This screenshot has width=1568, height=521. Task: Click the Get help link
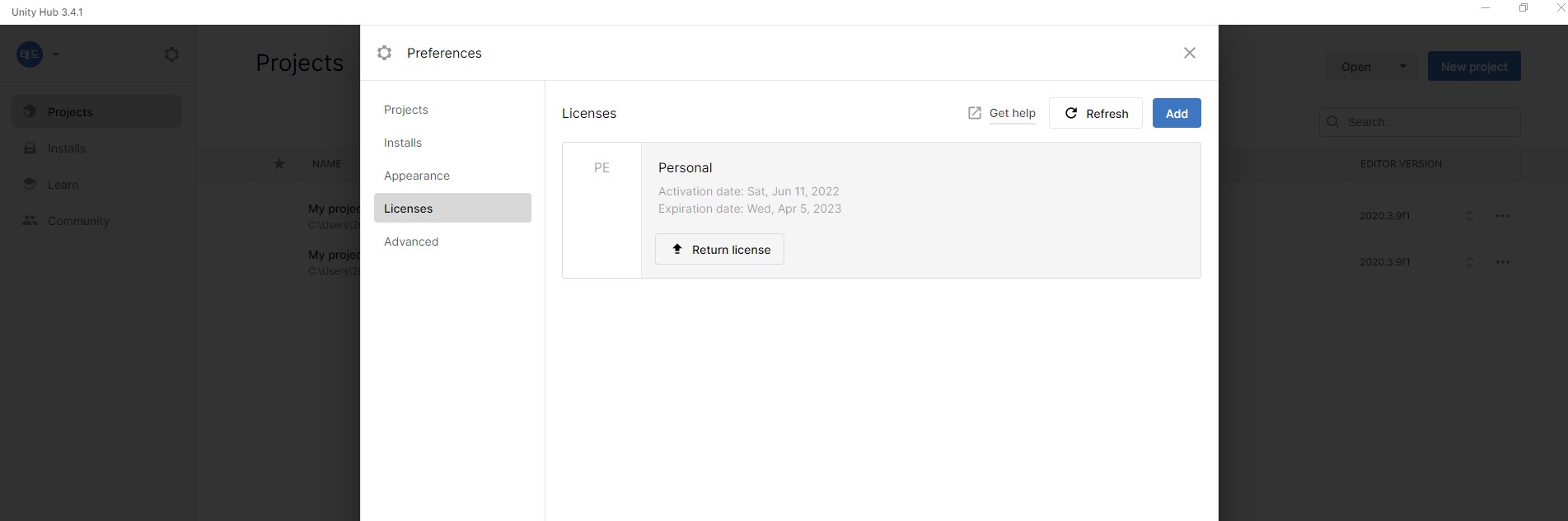1012,114
